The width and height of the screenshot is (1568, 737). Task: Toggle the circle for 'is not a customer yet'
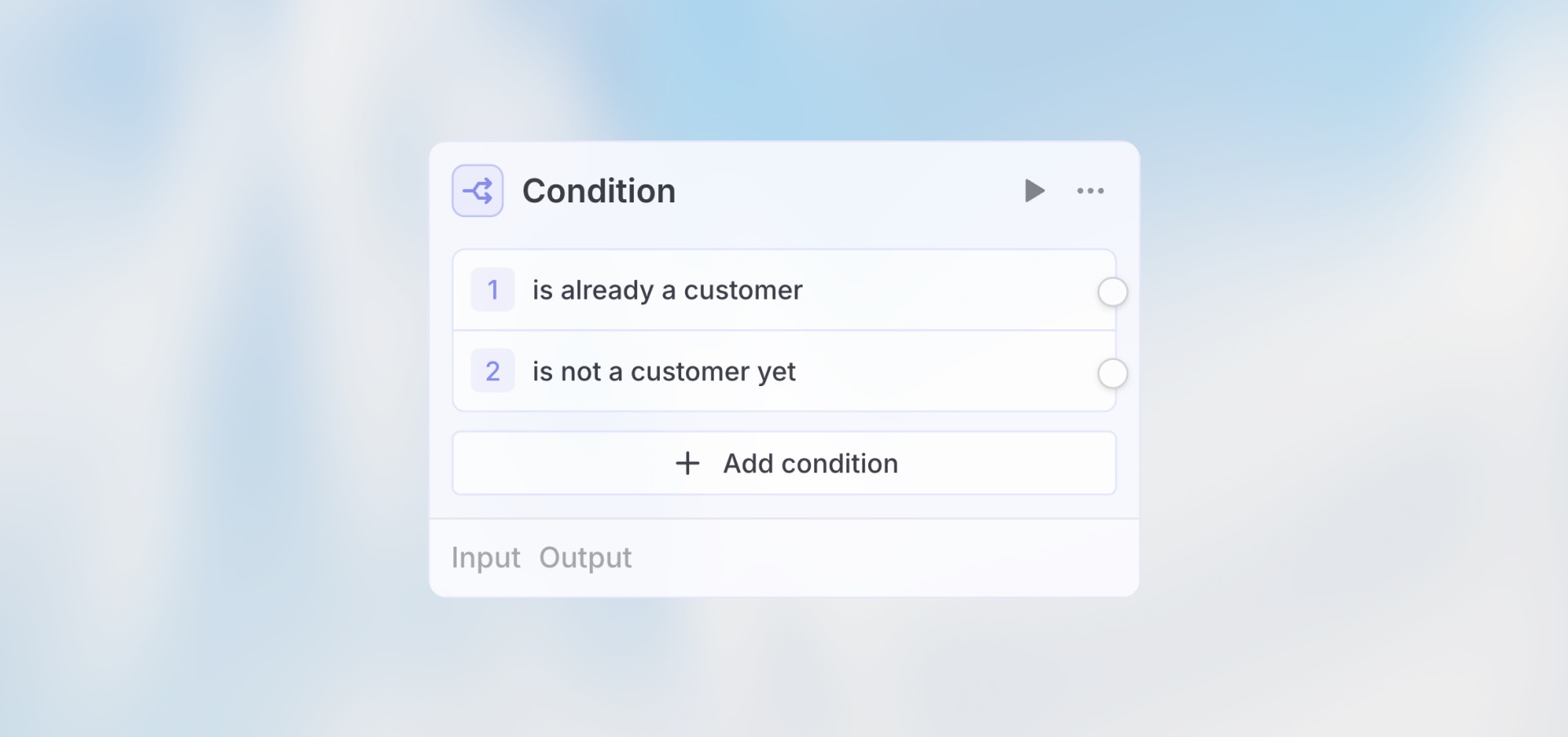coord(1112,374)
